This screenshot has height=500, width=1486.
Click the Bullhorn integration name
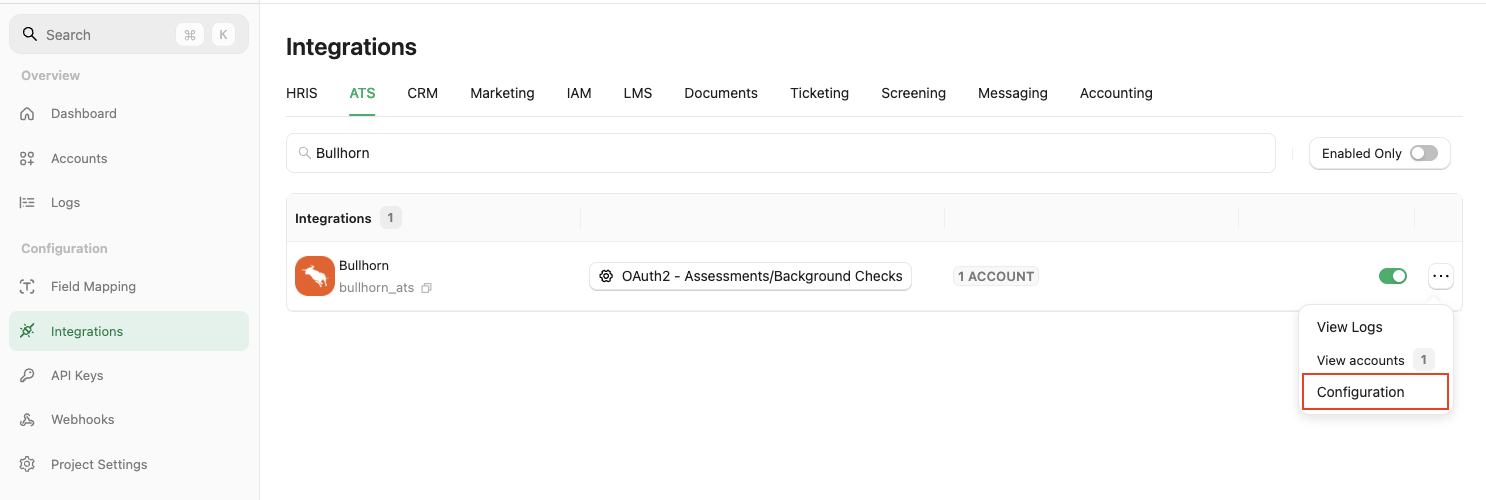tap(364, 265)
